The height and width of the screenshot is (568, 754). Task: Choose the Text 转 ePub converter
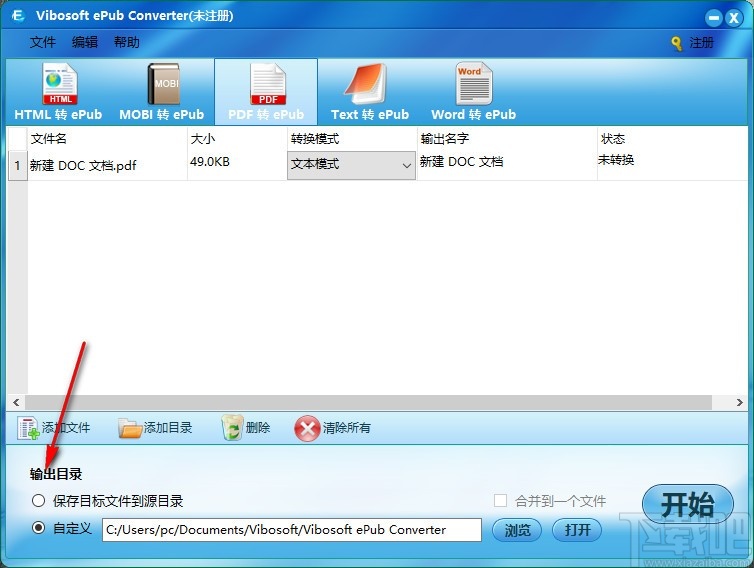(x=369, y=92)
